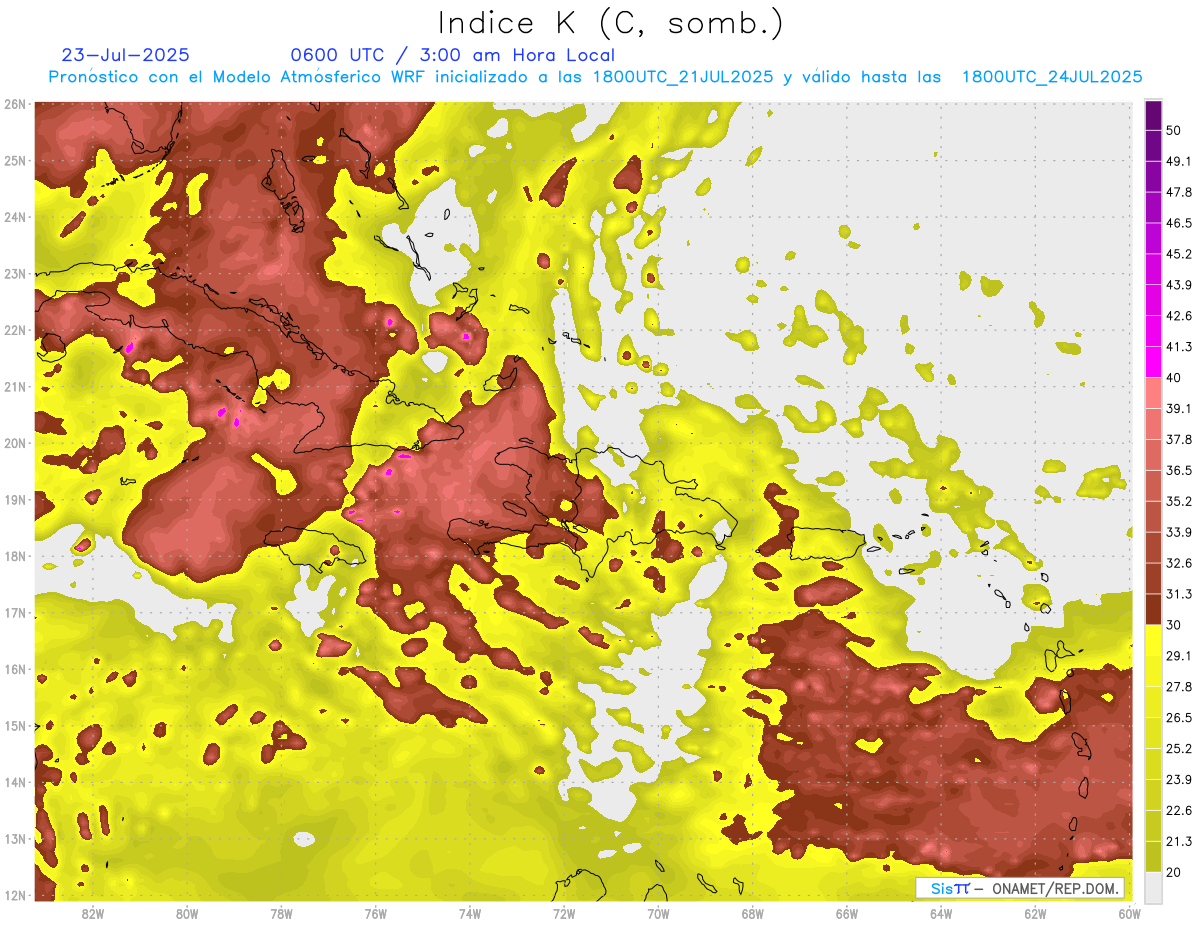1200x927 pixels.
Task: Click the 22N latitude axis label
Action: click(x=15, y=330)
